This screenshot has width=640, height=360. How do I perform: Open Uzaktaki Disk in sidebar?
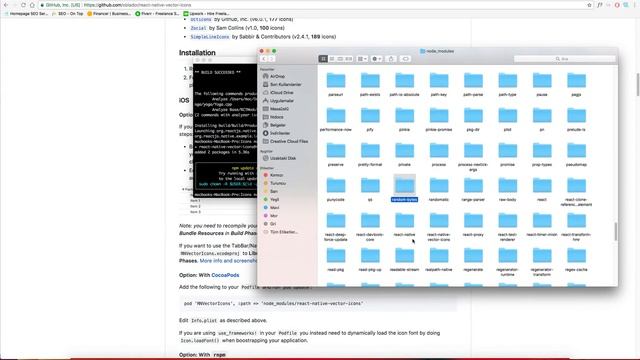click(279, 158)
